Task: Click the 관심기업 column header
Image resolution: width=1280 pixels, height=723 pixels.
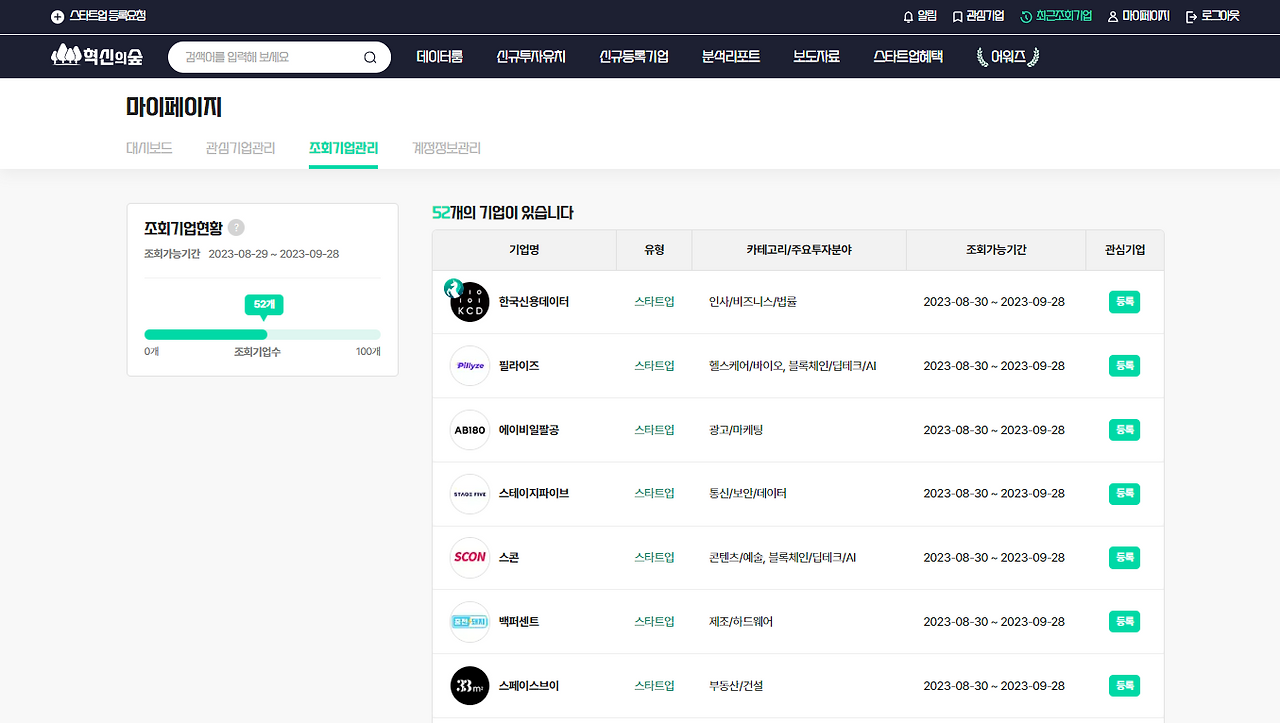Action: tap(1125, 250)
